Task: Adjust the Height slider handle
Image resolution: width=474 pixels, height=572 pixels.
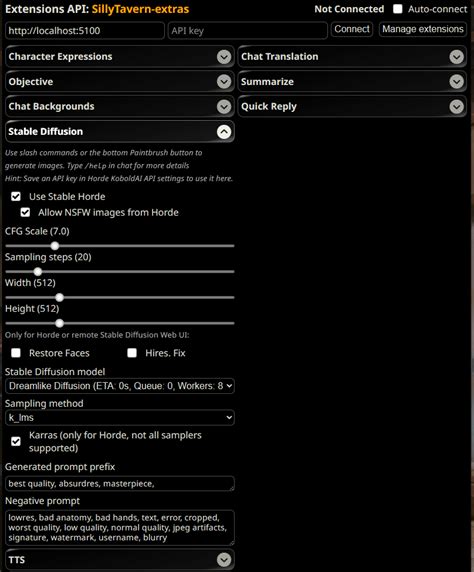Action: (59, 323)
